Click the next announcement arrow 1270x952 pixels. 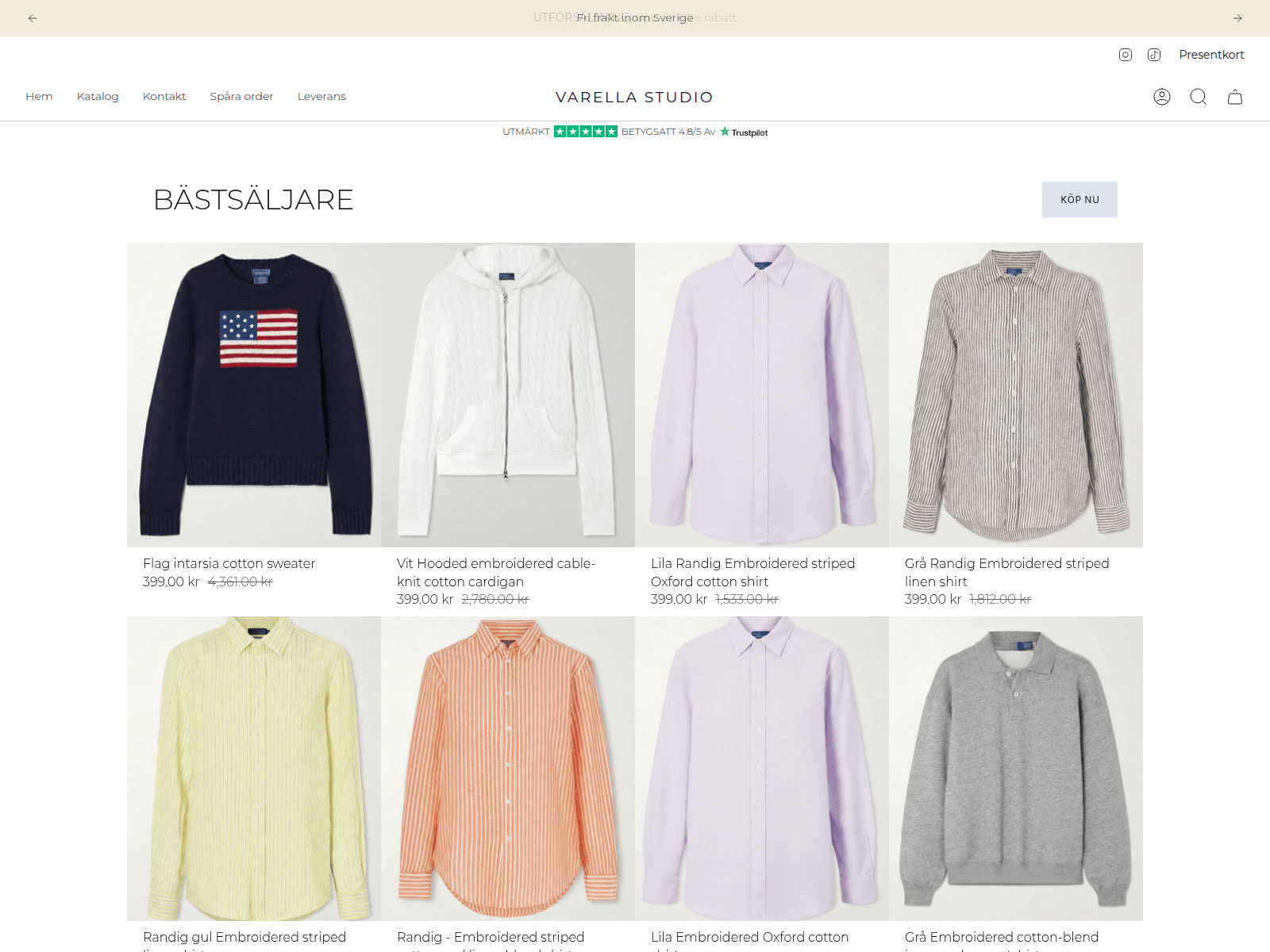(x=1237, y=18)
